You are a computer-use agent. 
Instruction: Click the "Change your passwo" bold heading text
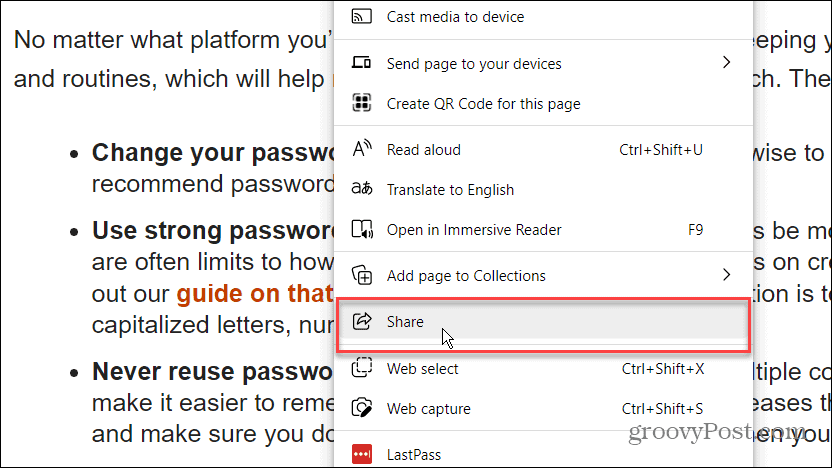pyautogui.click(x=212, y=154)
